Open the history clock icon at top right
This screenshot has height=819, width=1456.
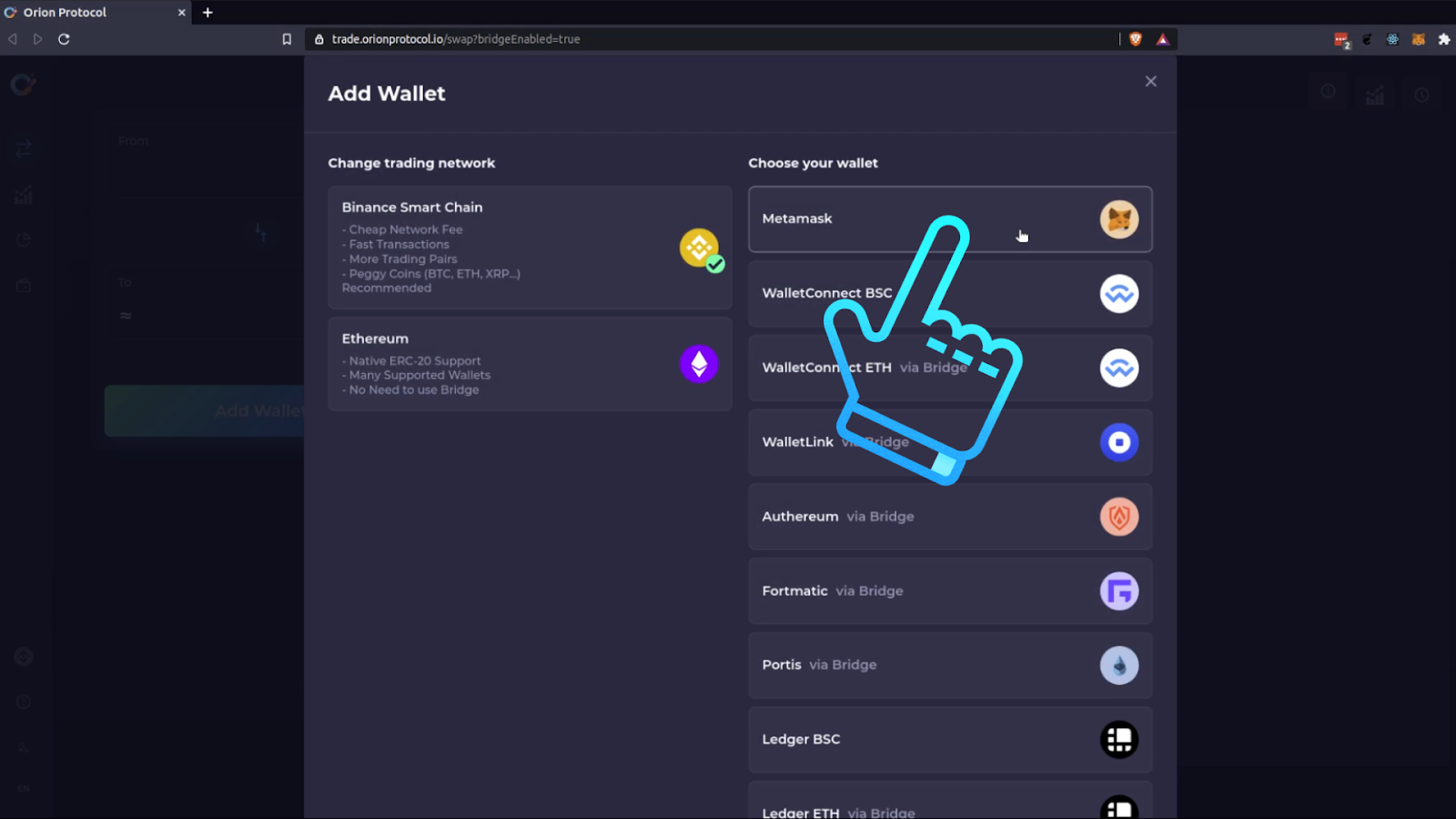[1421, 95]
